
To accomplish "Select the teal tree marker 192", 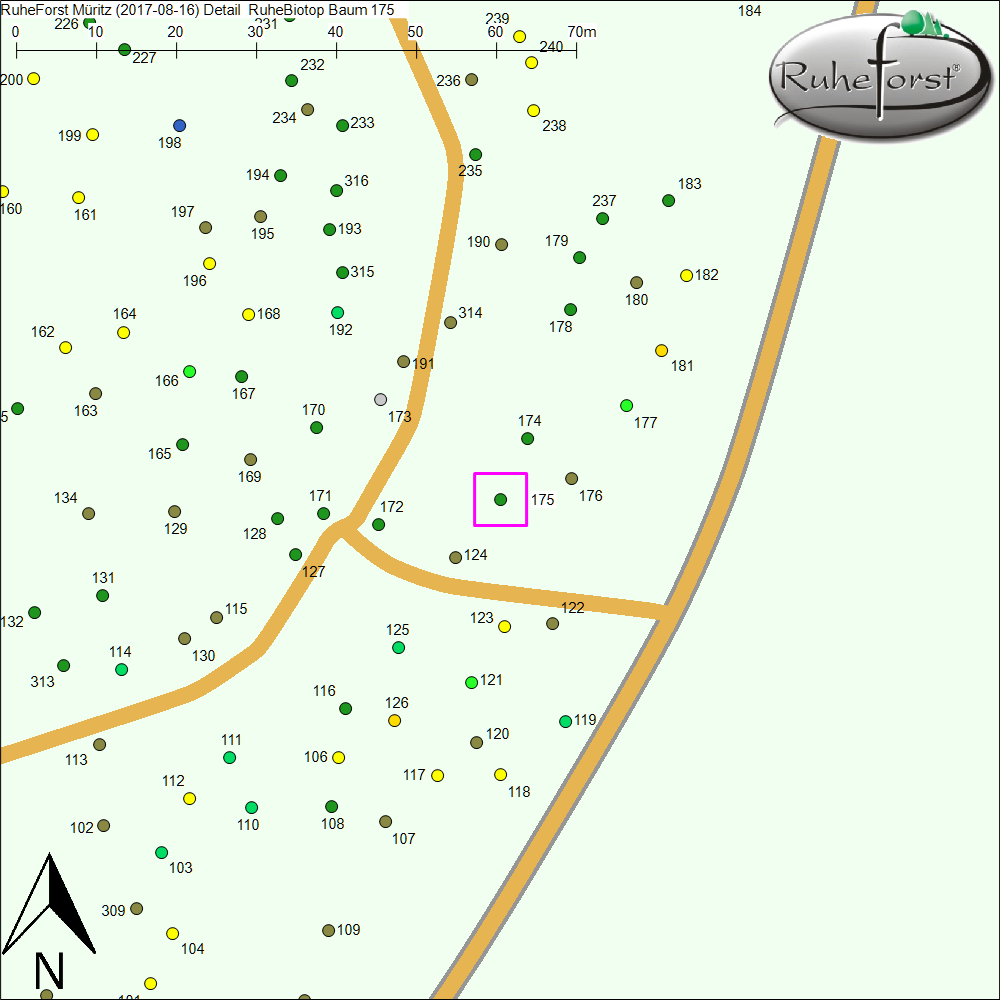I will (x=337, y=312).
